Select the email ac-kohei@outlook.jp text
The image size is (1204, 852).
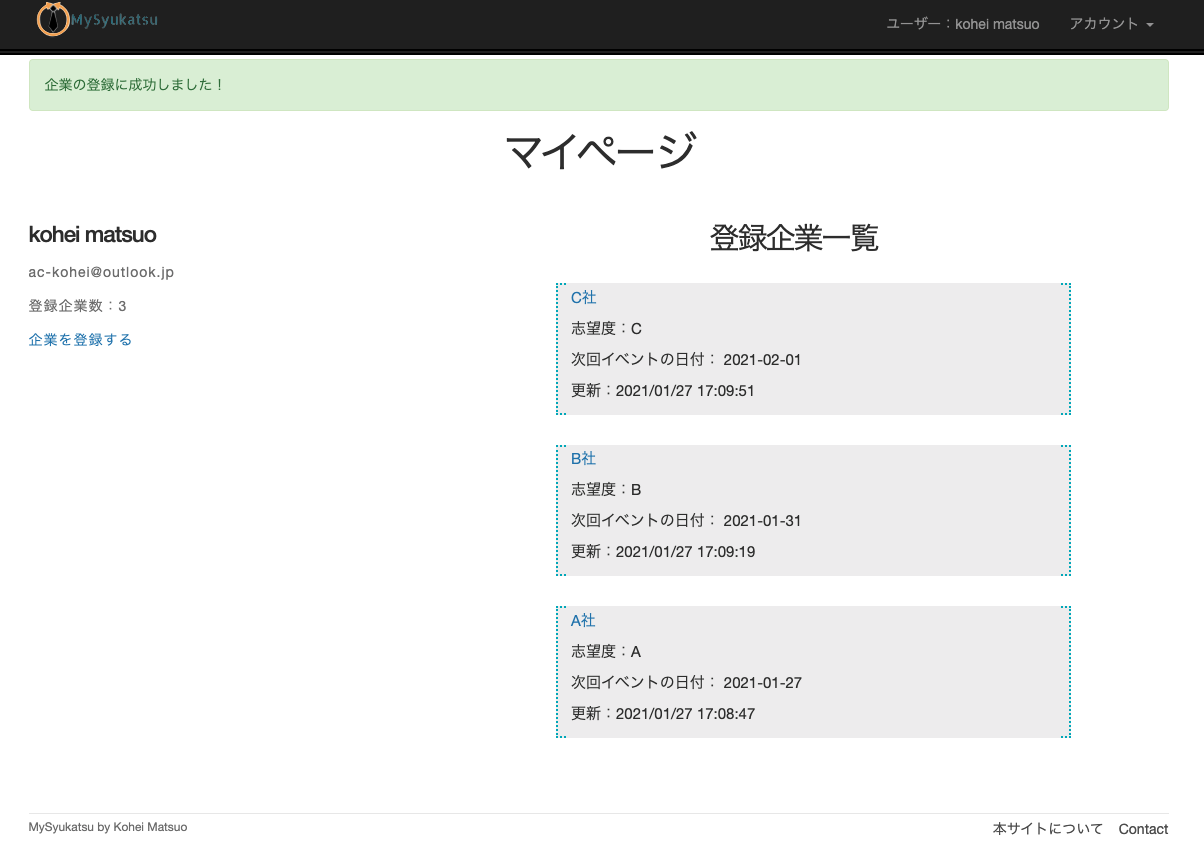click(101, 271)
